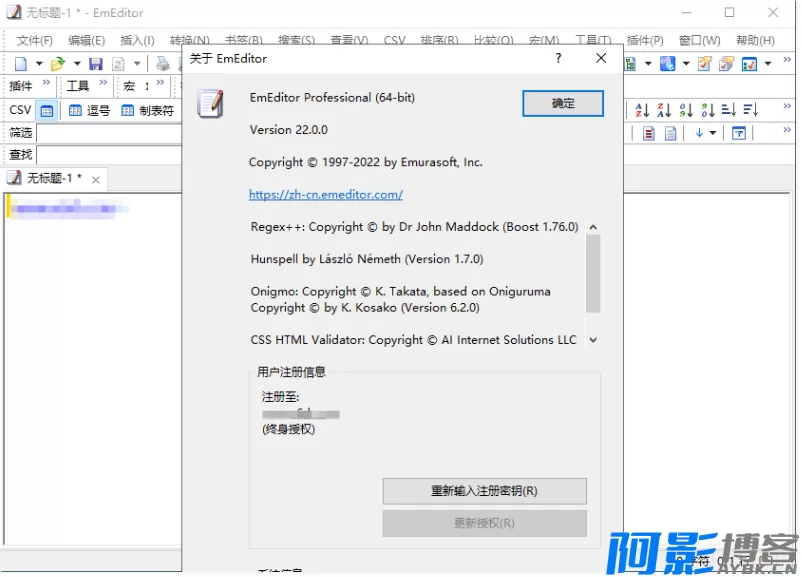Screen dimensions: 802x577
Task: Open the zh-cn.emeditor.com link
Action: (x=325, y=194)
